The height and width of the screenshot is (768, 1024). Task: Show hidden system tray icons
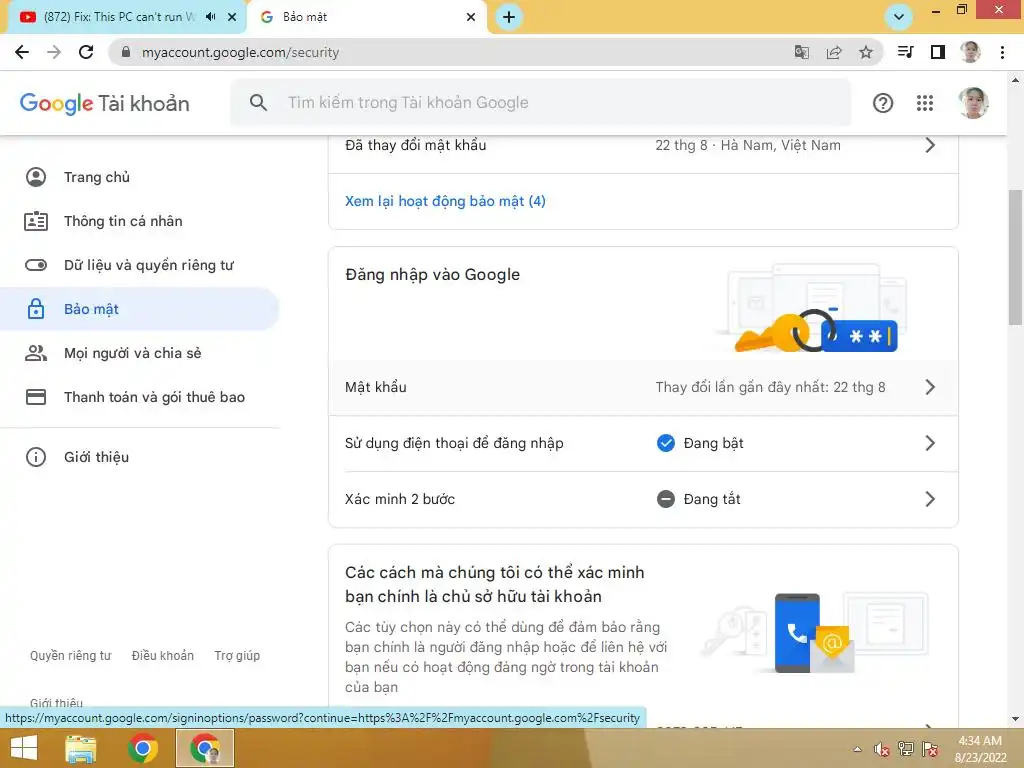point(857,749)
